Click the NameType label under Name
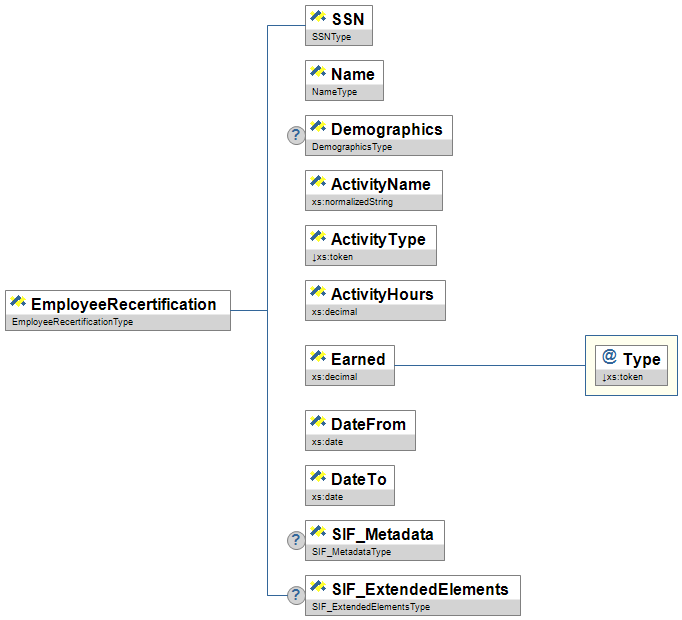The image size is (682, 620). click(334, 92)
